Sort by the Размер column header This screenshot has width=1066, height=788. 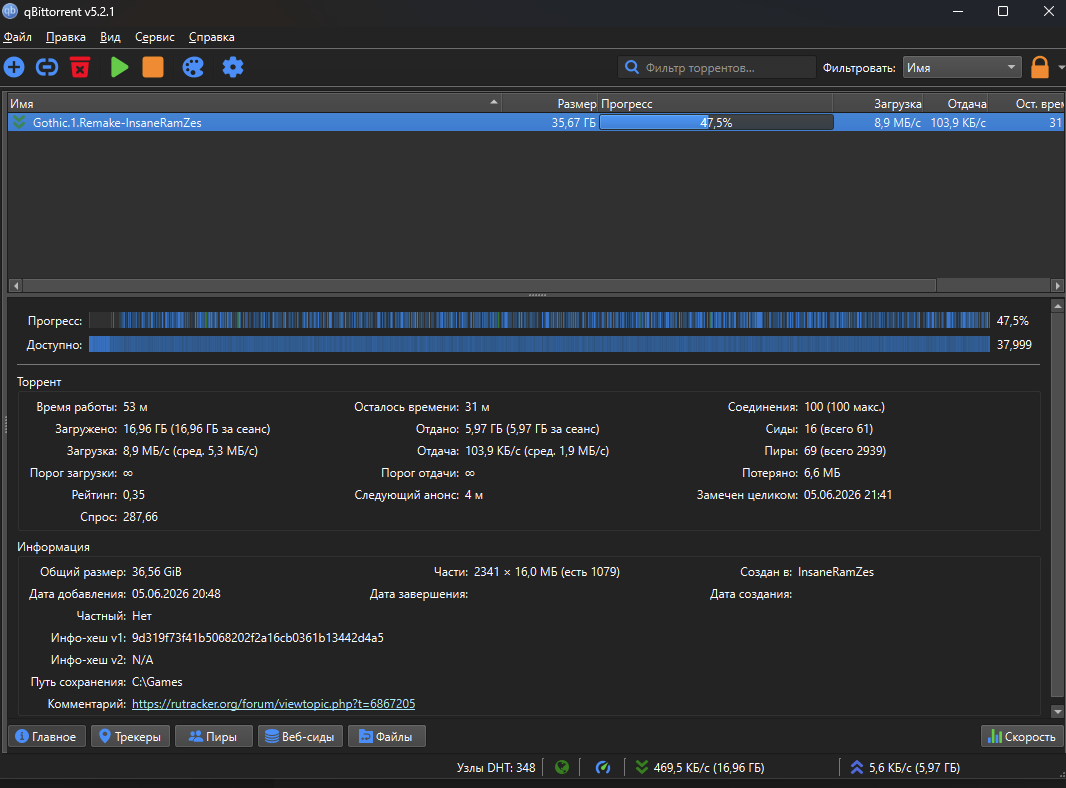pos(550,103)
